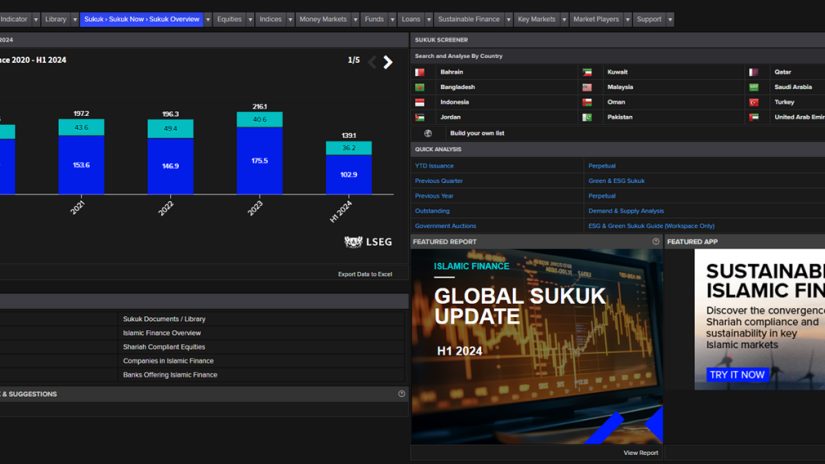Expand the Sustainable Finance menu arrow

click(508, 19)
